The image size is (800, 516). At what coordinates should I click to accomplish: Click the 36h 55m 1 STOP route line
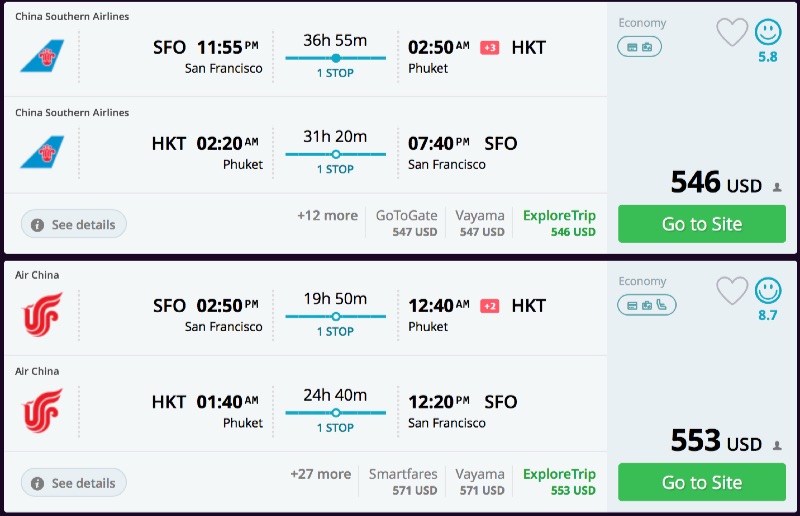point(335,58)
